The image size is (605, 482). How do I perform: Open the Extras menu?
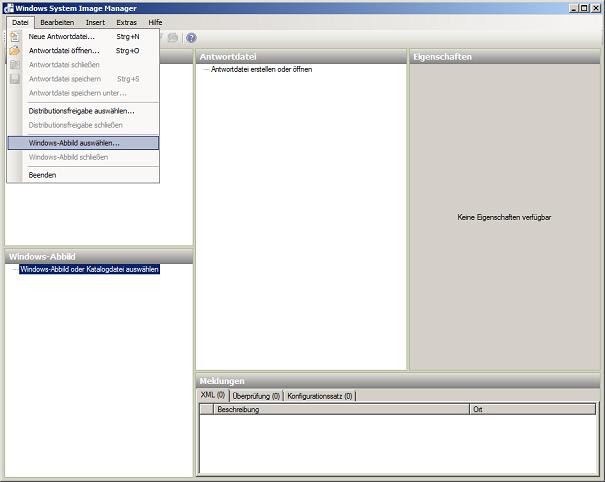(x=127, y=22)
